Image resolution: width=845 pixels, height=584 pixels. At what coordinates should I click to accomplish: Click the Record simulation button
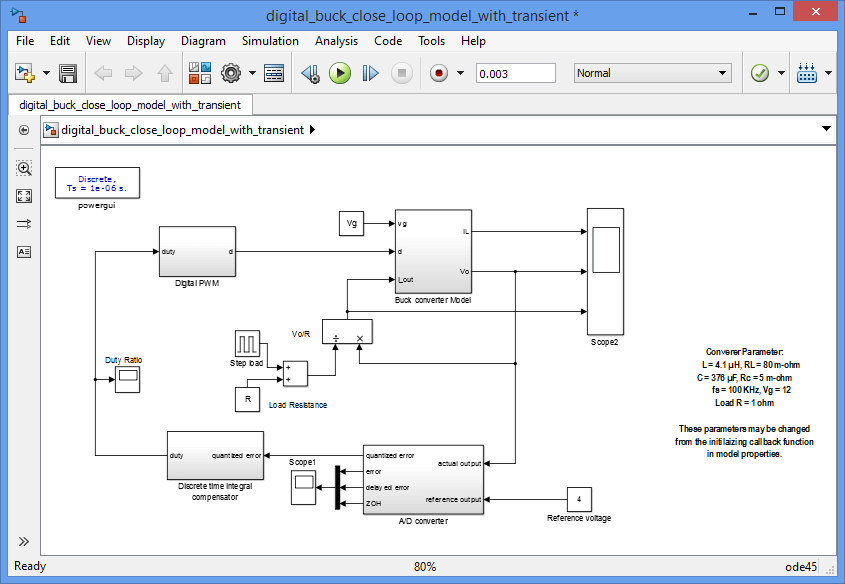439,73
